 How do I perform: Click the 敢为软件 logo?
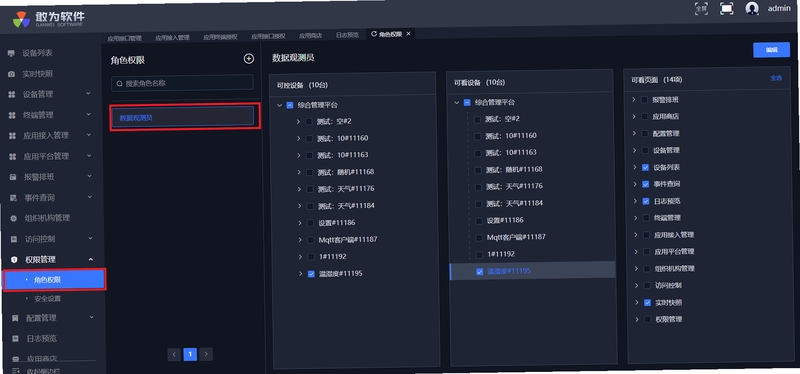(x=49, y=19)
